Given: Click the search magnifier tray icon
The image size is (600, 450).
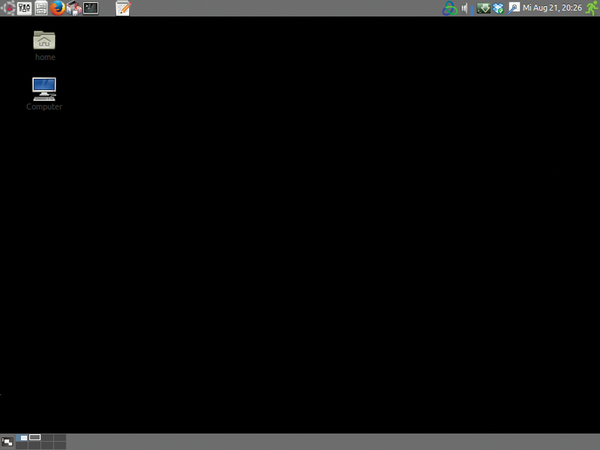Looking at the screenshot, I should (x=514, y=8).
